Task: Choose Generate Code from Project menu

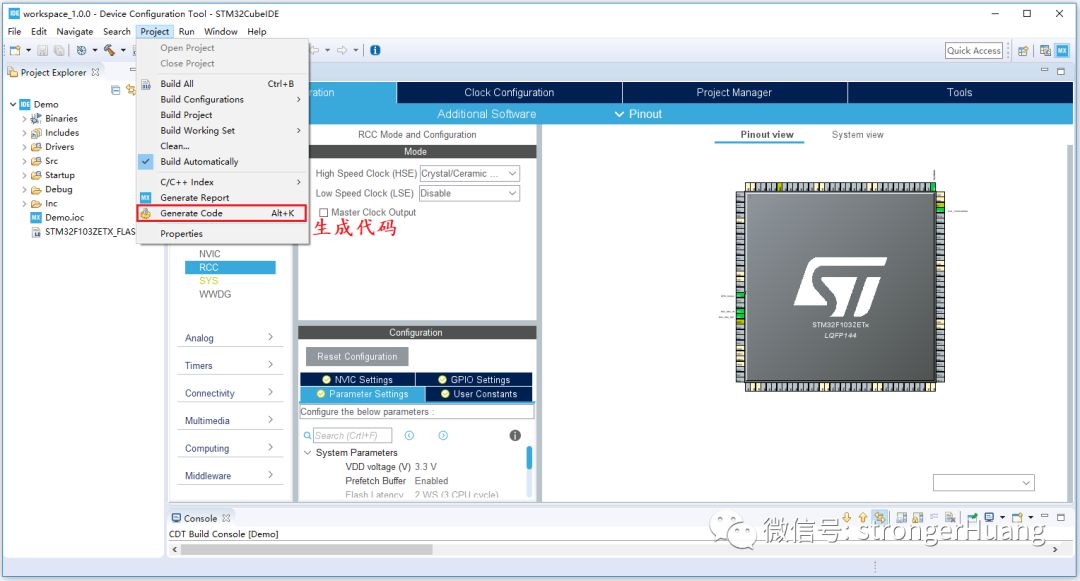Action: pos(222,213)
